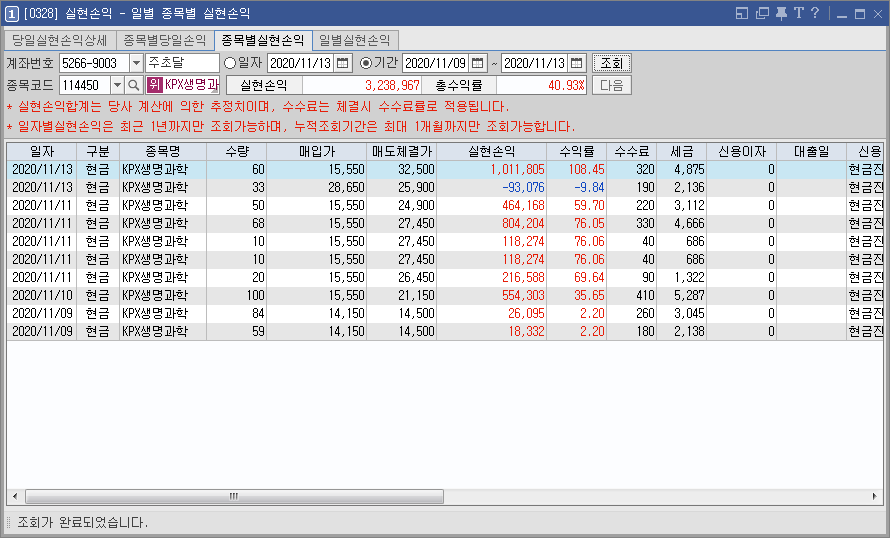Image resolution: width=890 pixels, height=538 pixels.
Task: Click the right scroll arrow of horizontal scrollbar
Action: [x=875, y=497]
